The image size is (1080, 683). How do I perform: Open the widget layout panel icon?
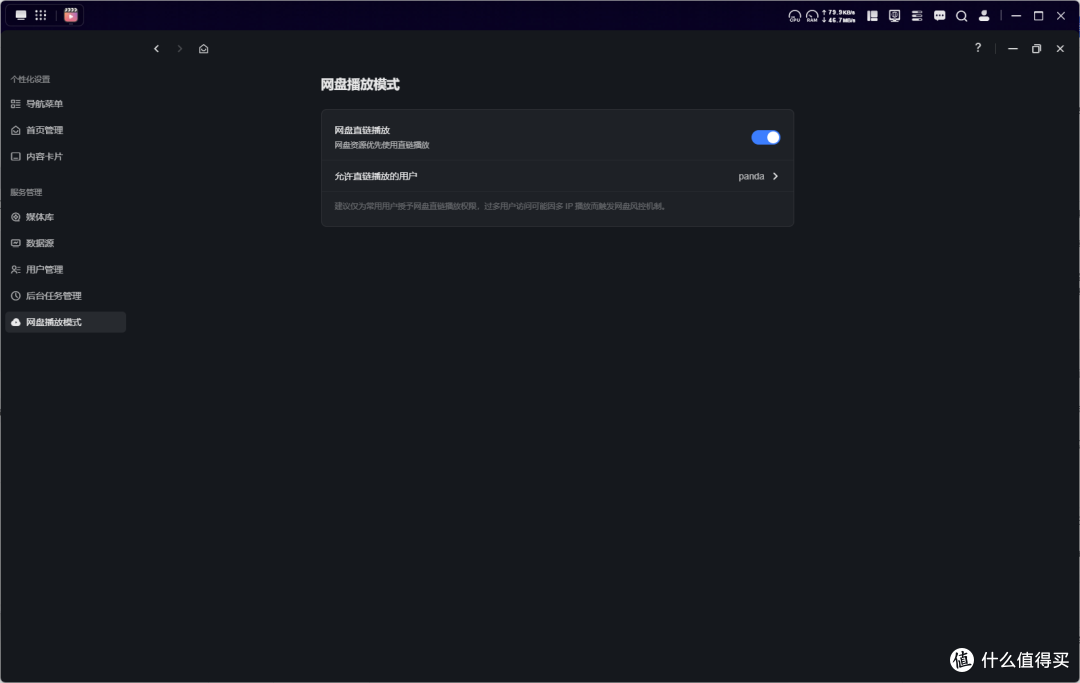pyautogui.click(x=872, y=16)
